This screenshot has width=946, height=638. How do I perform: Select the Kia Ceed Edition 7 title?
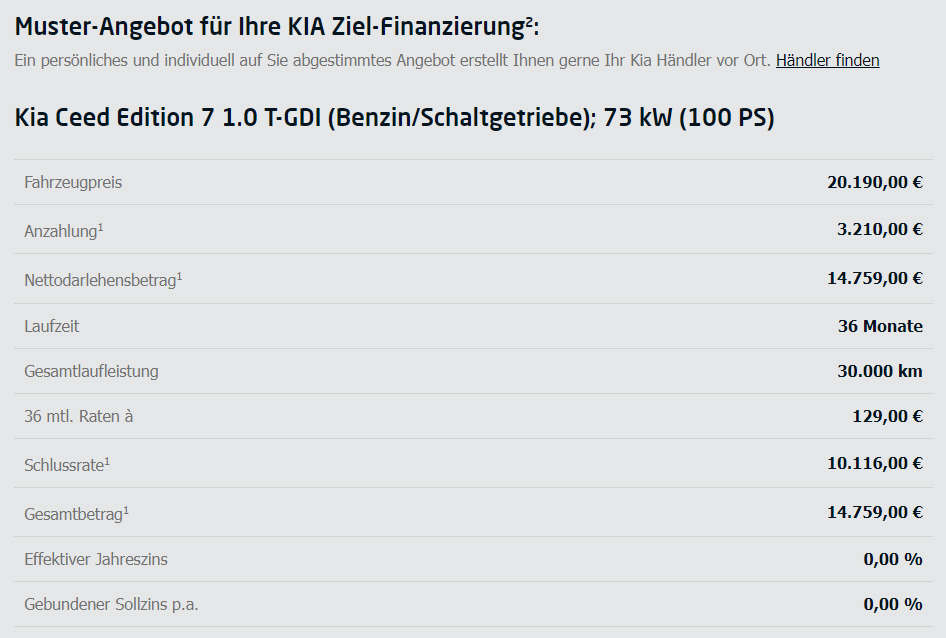[x=394, y=118]
